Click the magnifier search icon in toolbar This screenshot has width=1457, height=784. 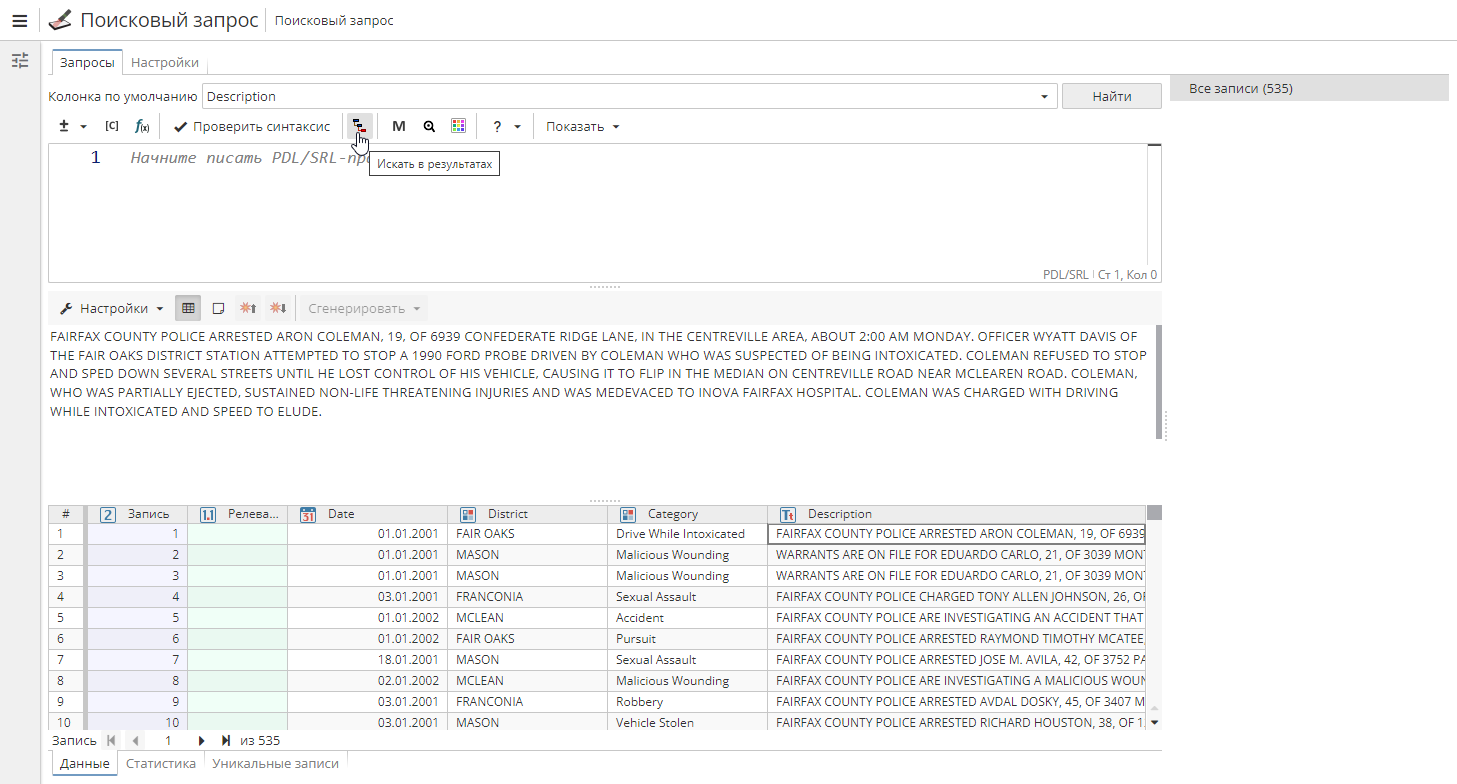tap(429, 126)
